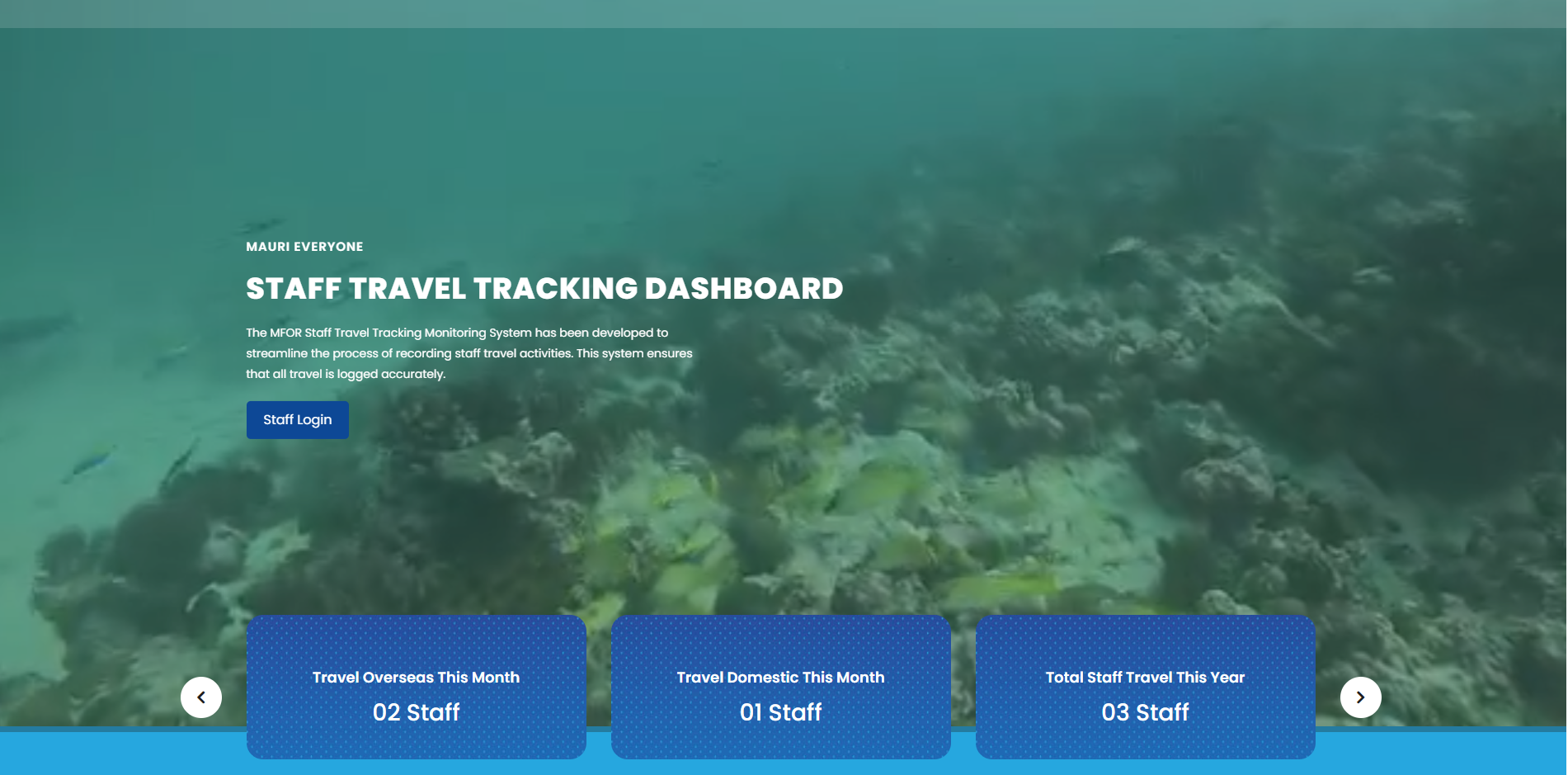Select the Total Staff Travel This Year card
The width and height of the screenshot is (1568, 775).
pyautogui.click(x=1145, y=687)
